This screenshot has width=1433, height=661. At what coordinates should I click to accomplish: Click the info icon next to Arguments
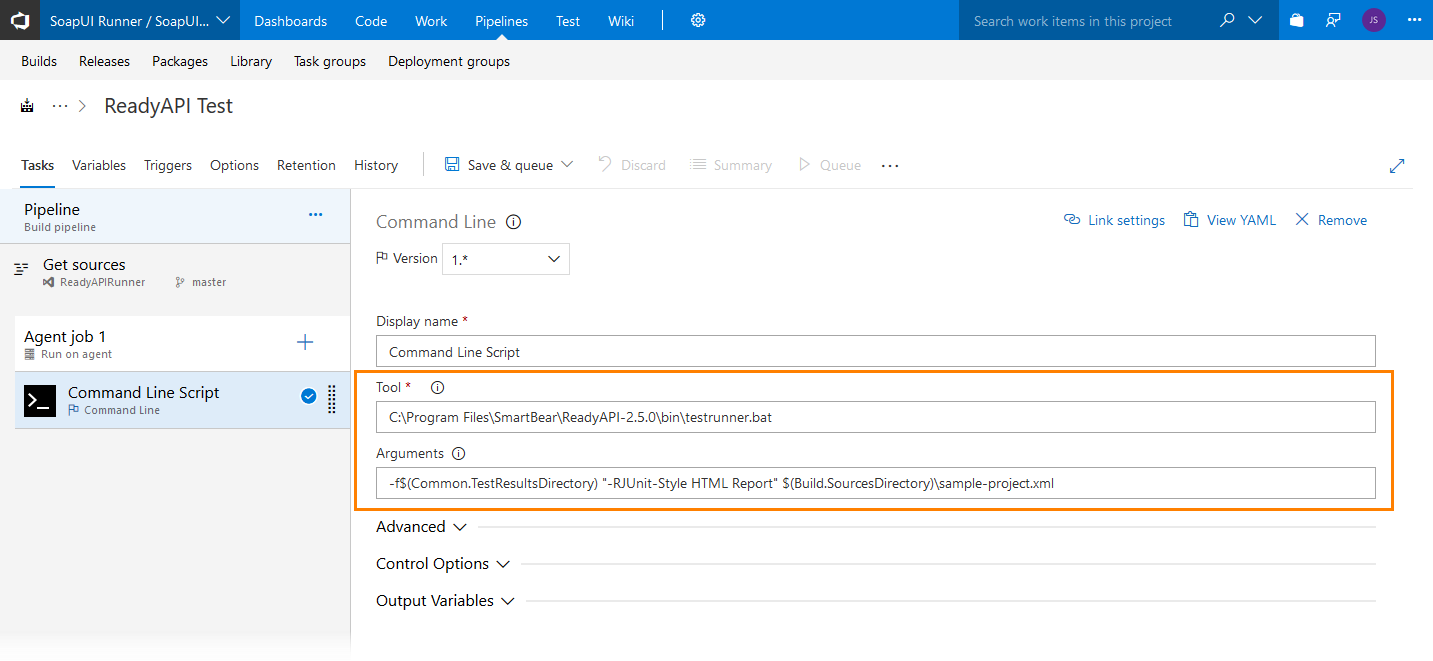[458, 453]
